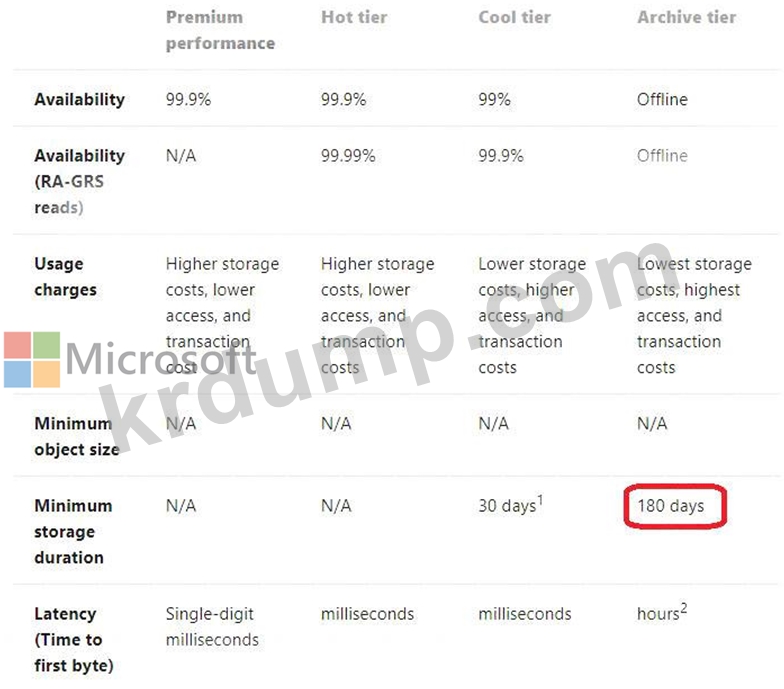Select the Usage charges row label
This screenshot has width=784, height=689.
[65, 276]
